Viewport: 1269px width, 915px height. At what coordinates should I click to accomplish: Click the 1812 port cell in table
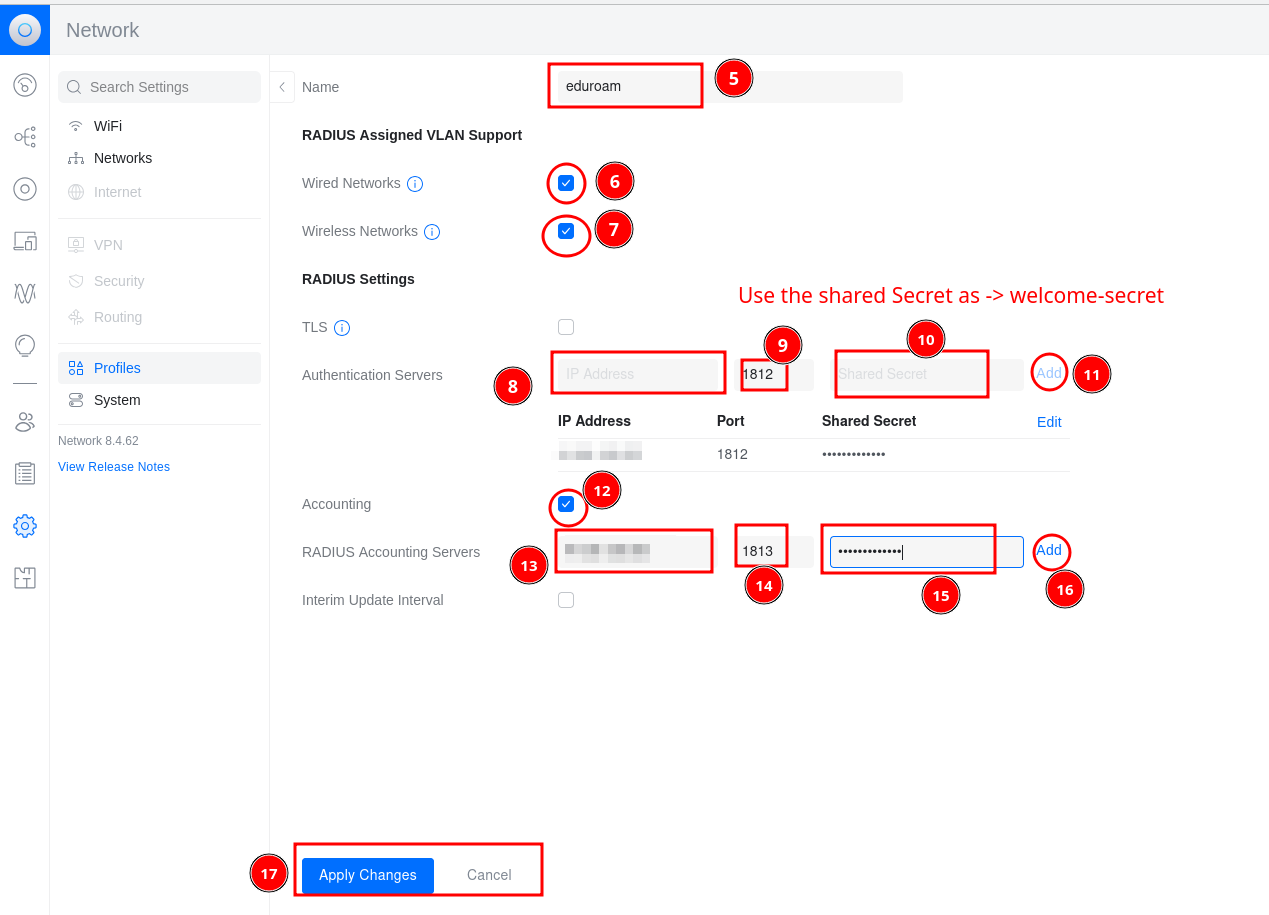(x=732, y=454)
